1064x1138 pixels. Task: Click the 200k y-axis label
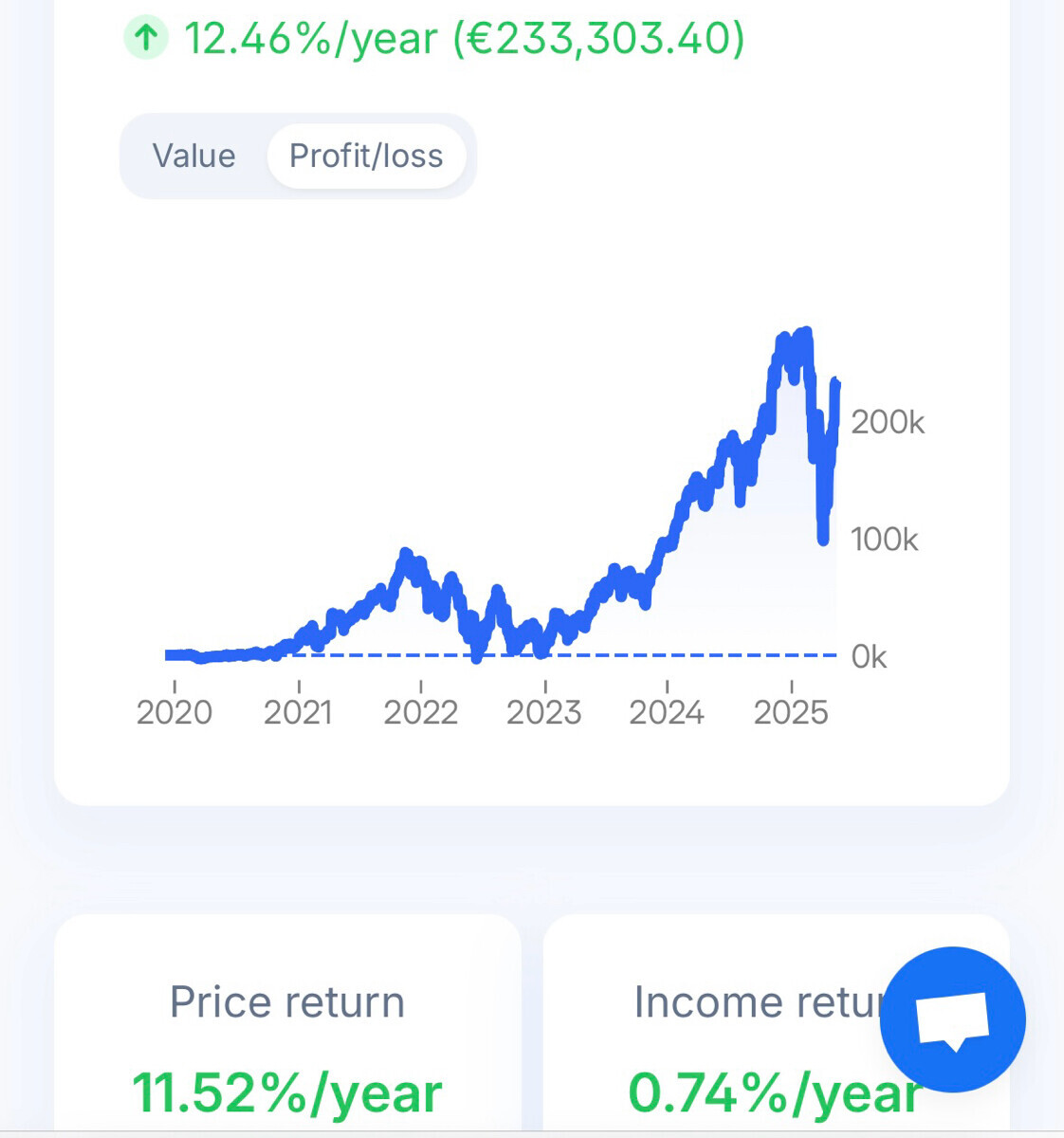pyautogui.click(x=887, y=422)
